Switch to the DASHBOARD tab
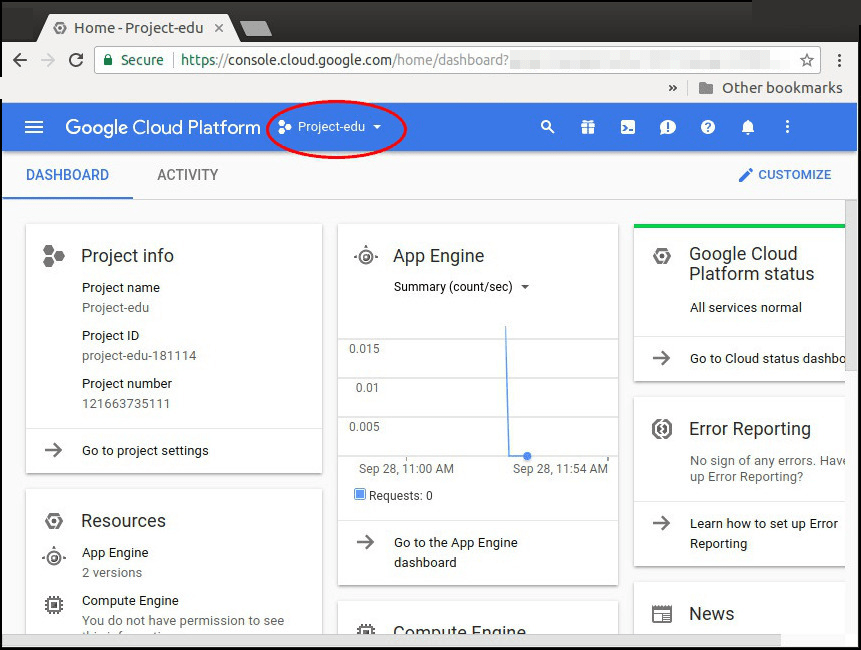 [x=68, y=175]
